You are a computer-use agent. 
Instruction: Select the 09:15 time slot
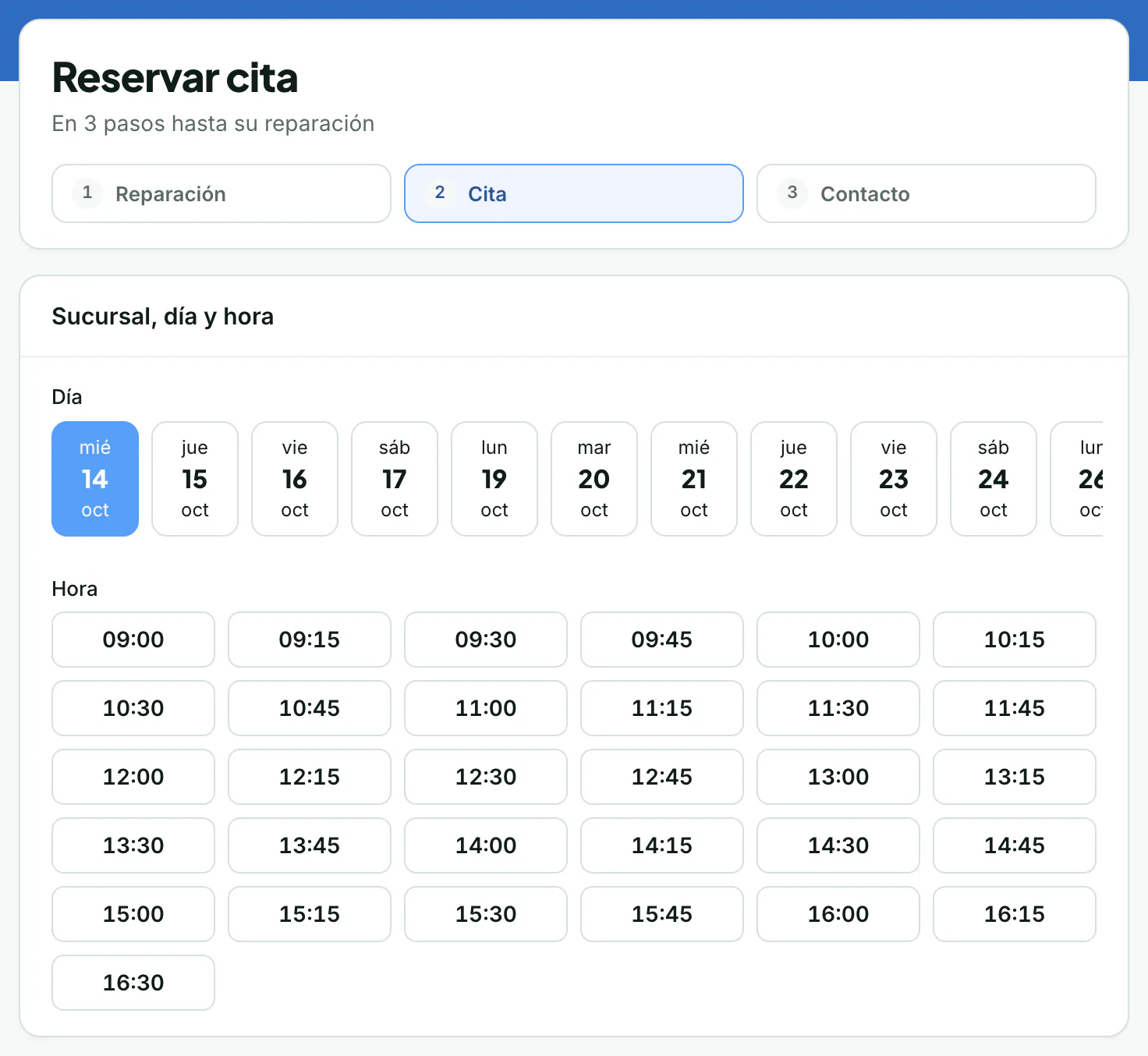pyautogui.click(x=310, y=640)
